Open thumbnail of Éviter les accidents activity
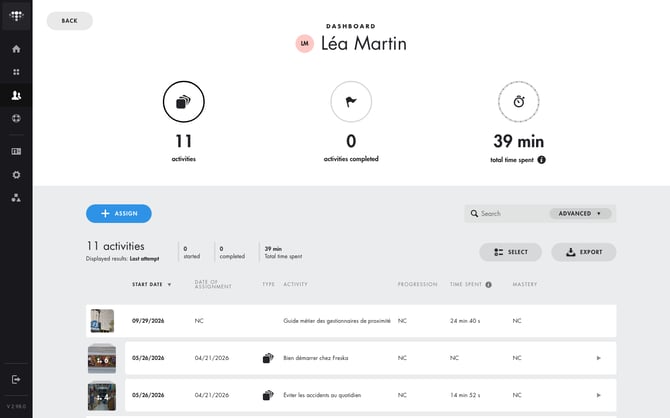Viewport: 670px width, 418px height. (x=102, y=396)
